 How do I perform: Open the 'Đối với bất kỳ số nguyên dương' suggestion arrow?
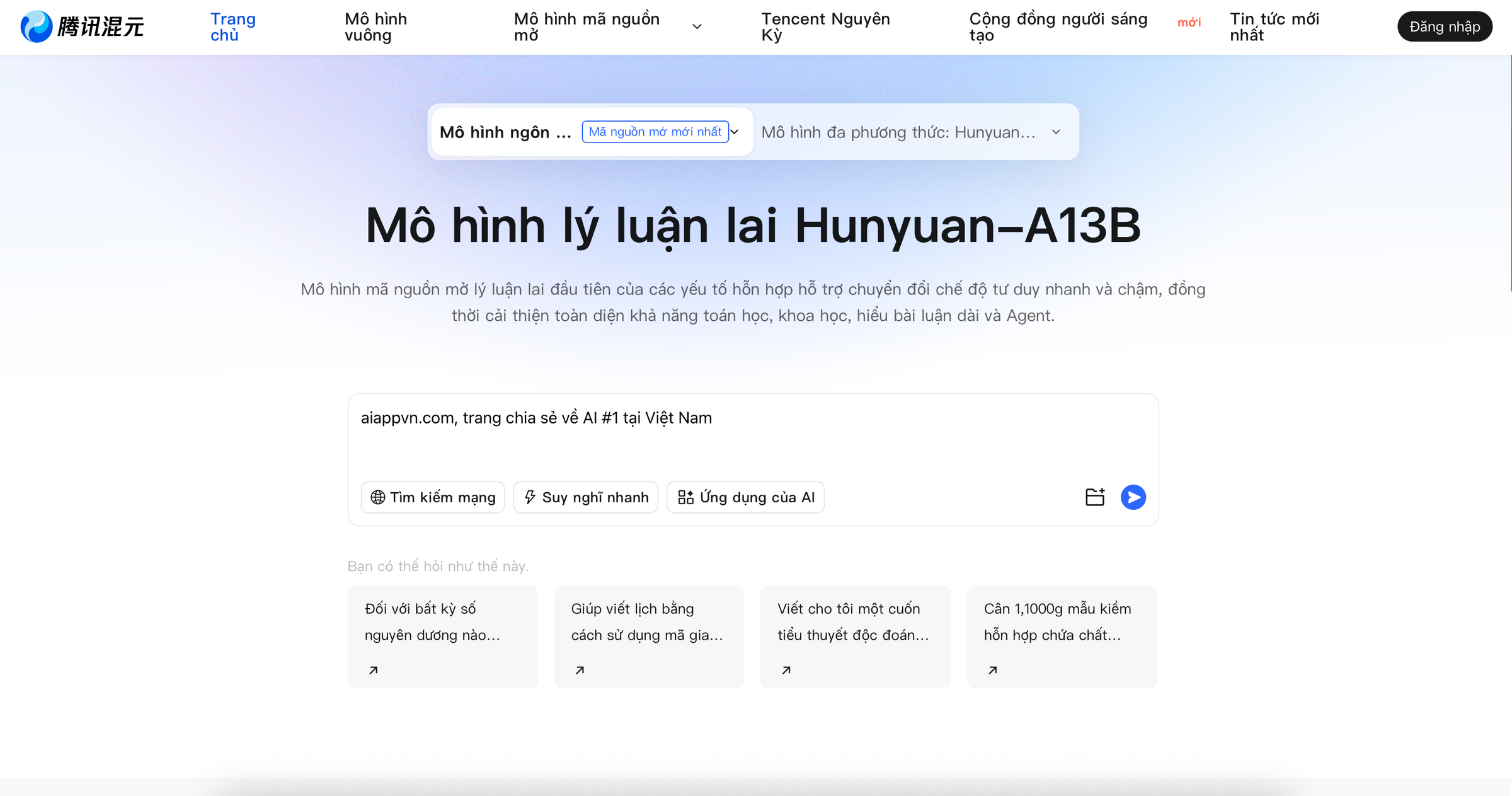[x=372, y=669]
